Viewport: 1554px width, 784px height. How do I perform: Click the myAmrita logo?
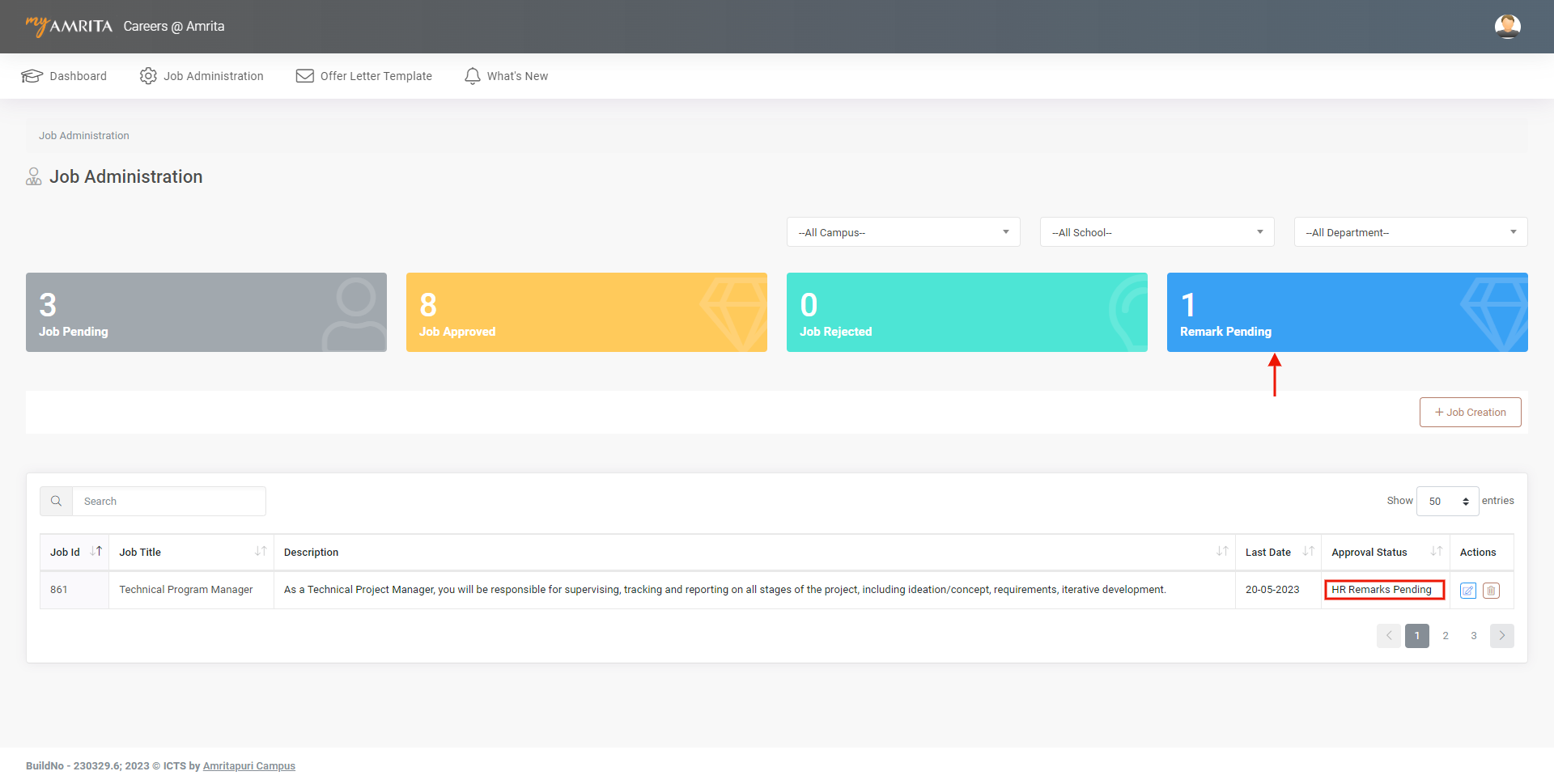pos(70,27)
